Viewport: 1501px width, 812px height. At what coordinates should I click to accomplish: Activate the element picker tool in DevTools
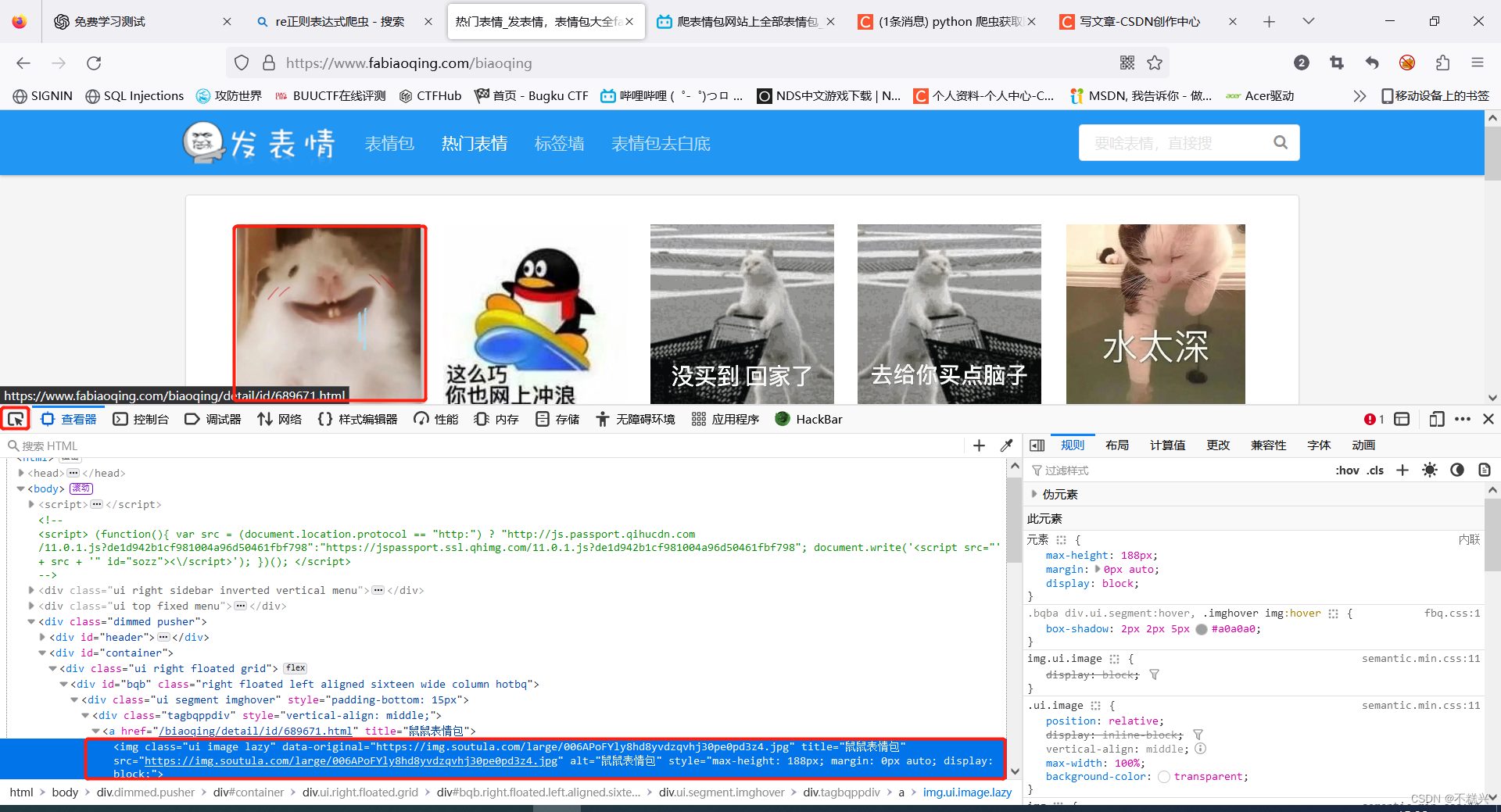pos(16,420)
